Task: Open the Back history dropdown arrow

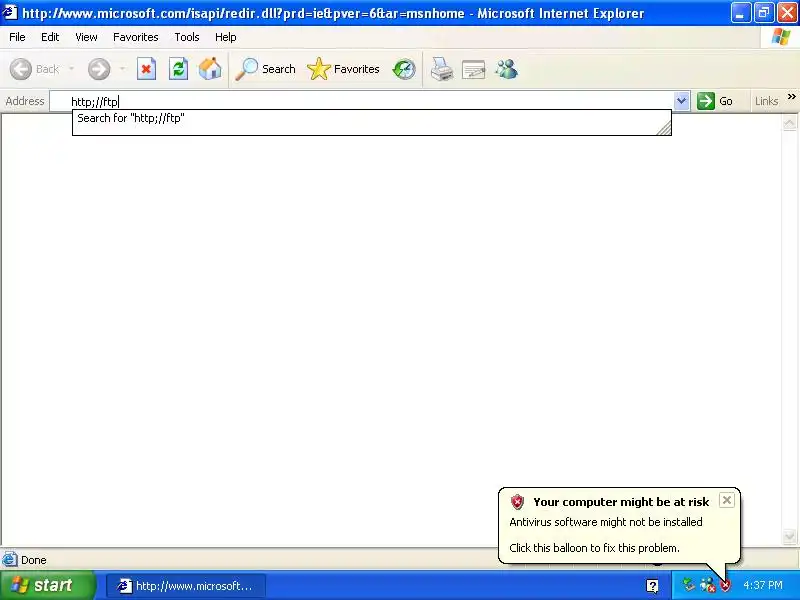Action: [x=71, y=69]
